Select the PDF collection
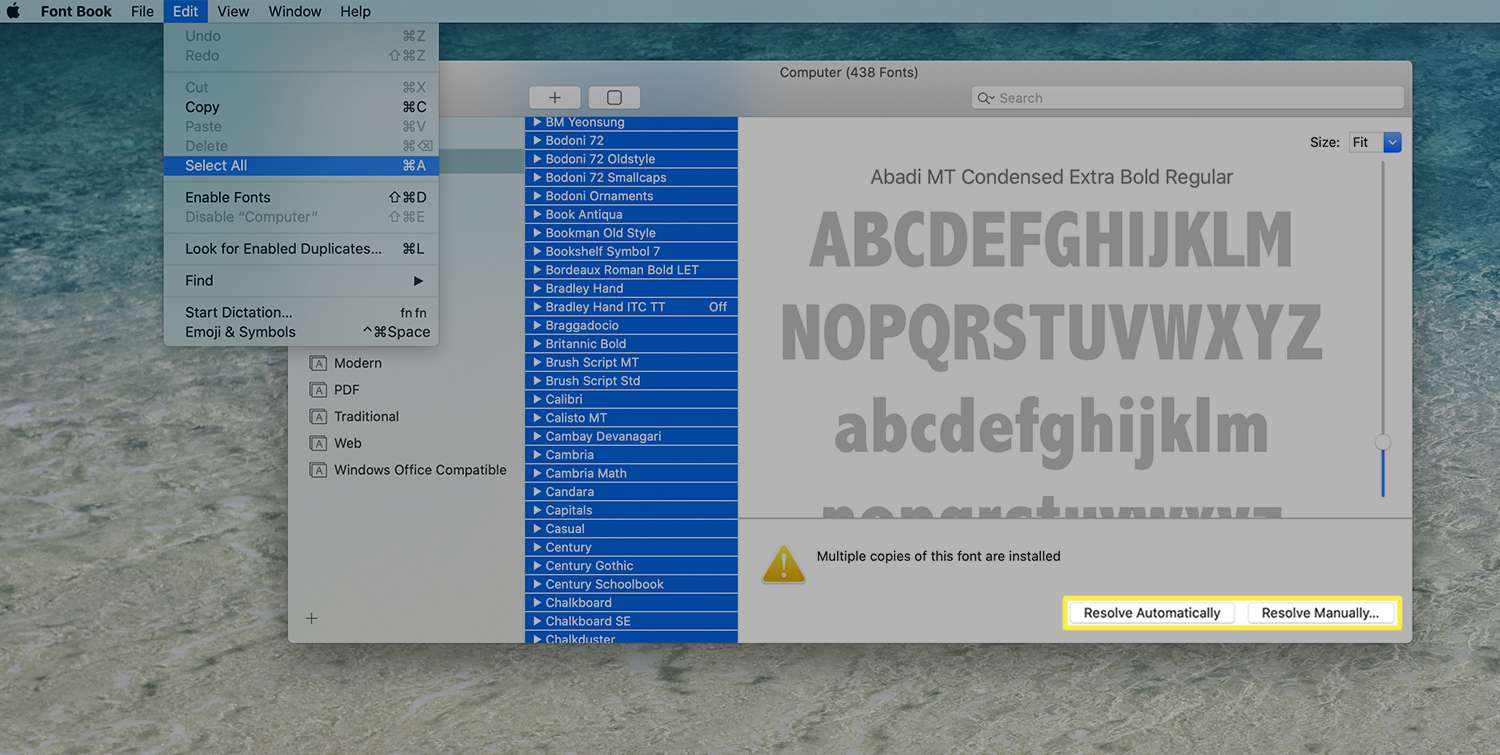The width and height of the screenshot is (1500, 755). tap(347, 390)
